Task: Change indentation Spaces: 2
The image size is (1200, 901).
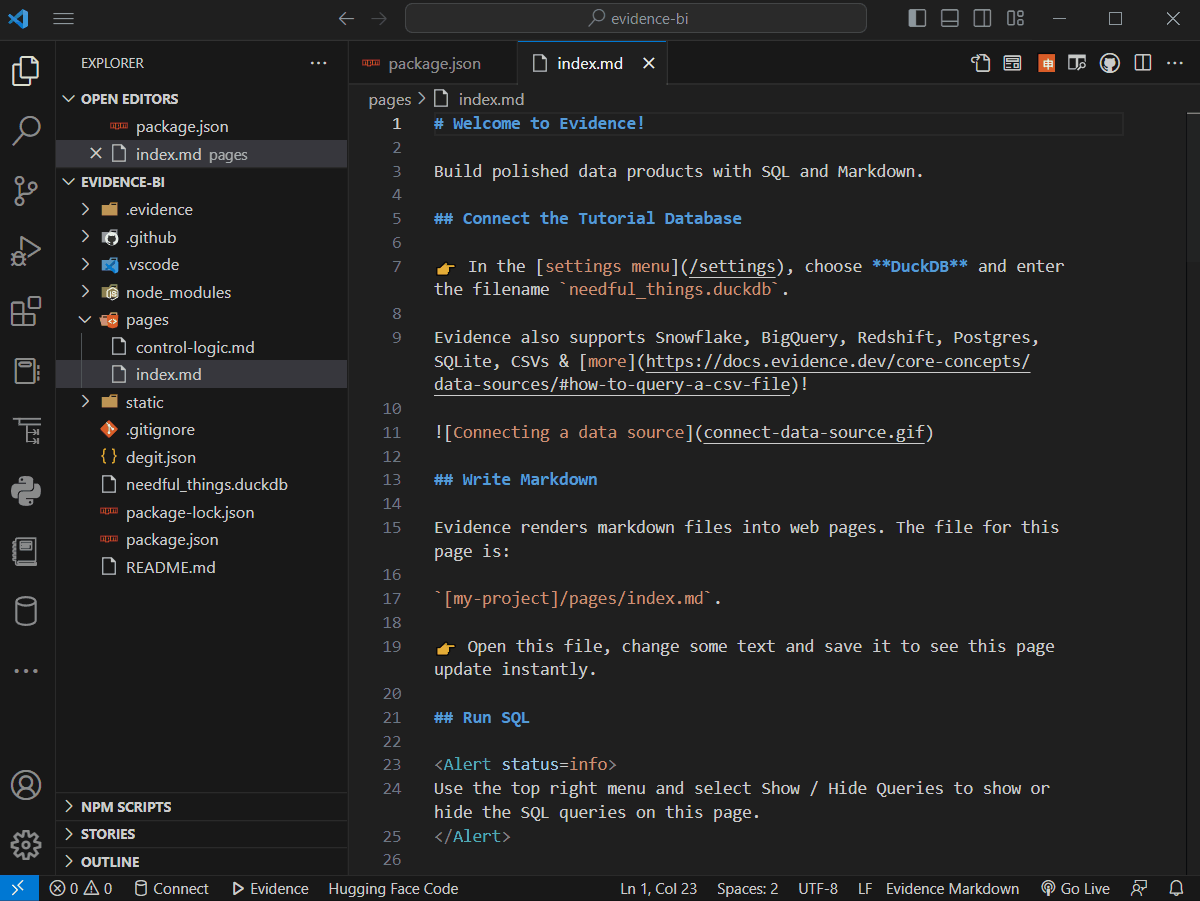Action: [x=747, y=888]
